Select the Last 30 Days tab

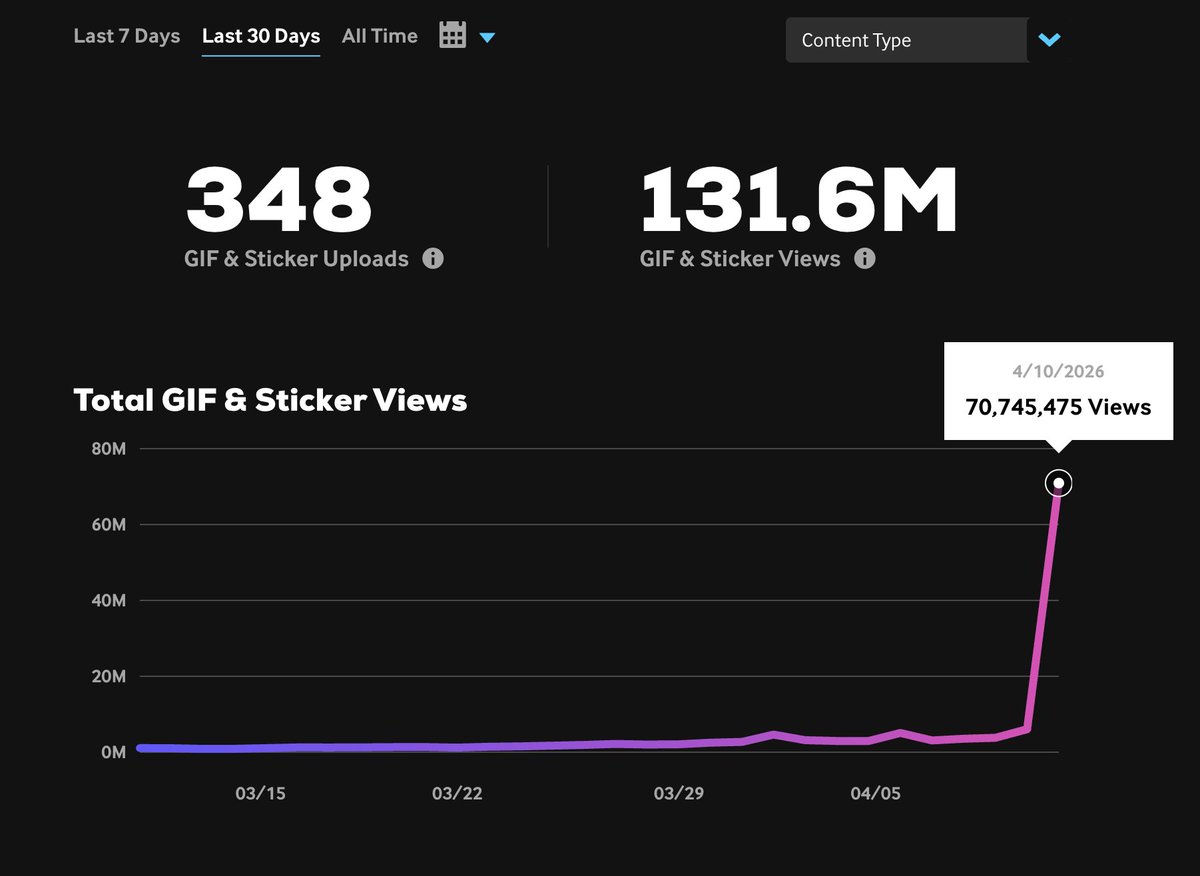point(261,36)
